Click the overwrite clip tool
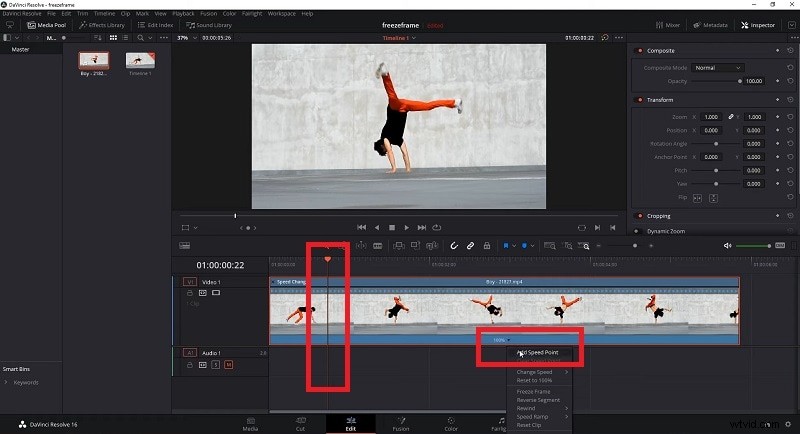Image resolution: width=800 pixels, height=434 pixels. [x=415, y=246]
